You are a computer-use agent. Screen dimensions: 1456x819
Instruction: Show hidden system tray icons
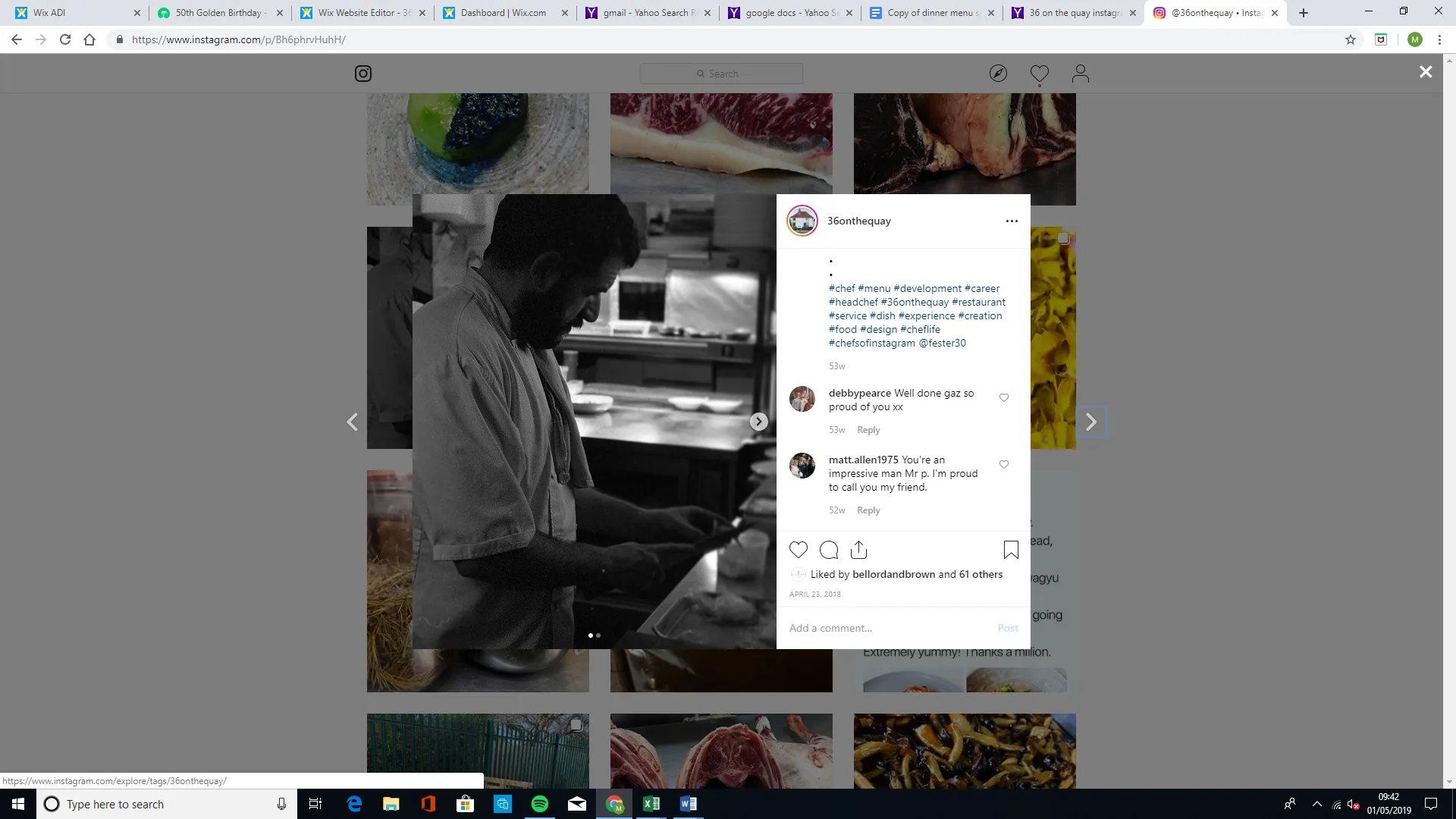pyautogui.click(x=1317, y=804)
